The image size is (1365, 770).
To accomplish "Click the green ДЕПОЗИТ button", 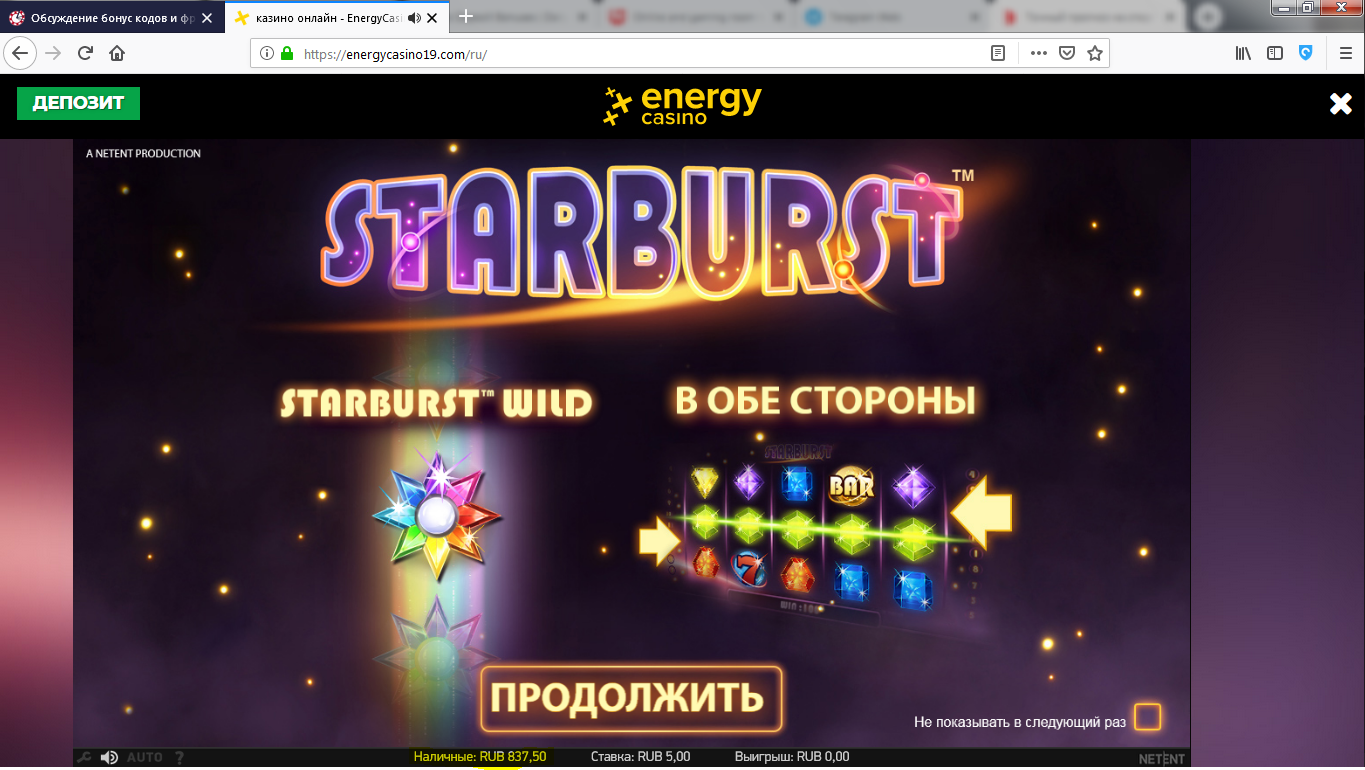I will [x=78, y=103].
